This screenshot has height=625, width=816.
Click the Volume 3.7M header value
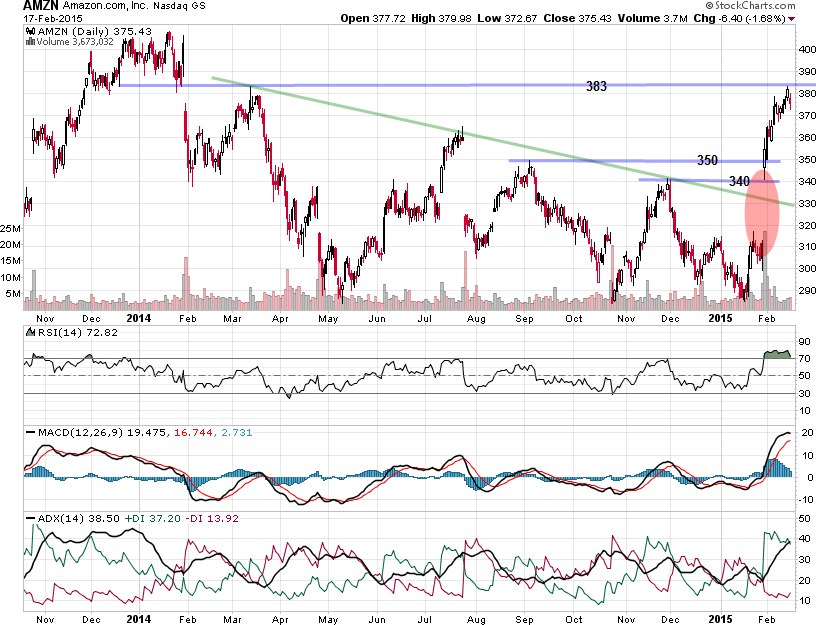[x=653, y=18]
